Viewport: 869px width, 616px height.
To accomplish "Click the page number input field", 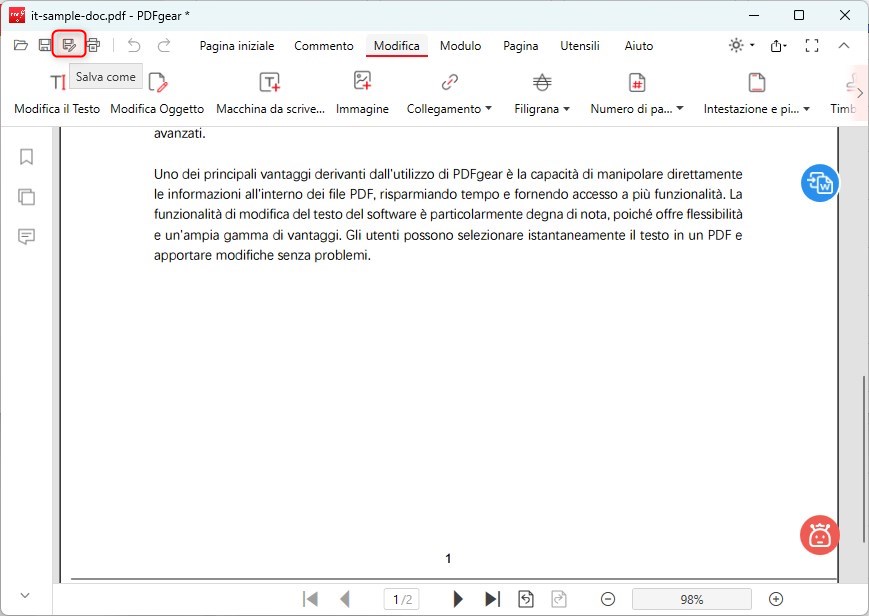I will pyautogui.click(x=402, y=598).
